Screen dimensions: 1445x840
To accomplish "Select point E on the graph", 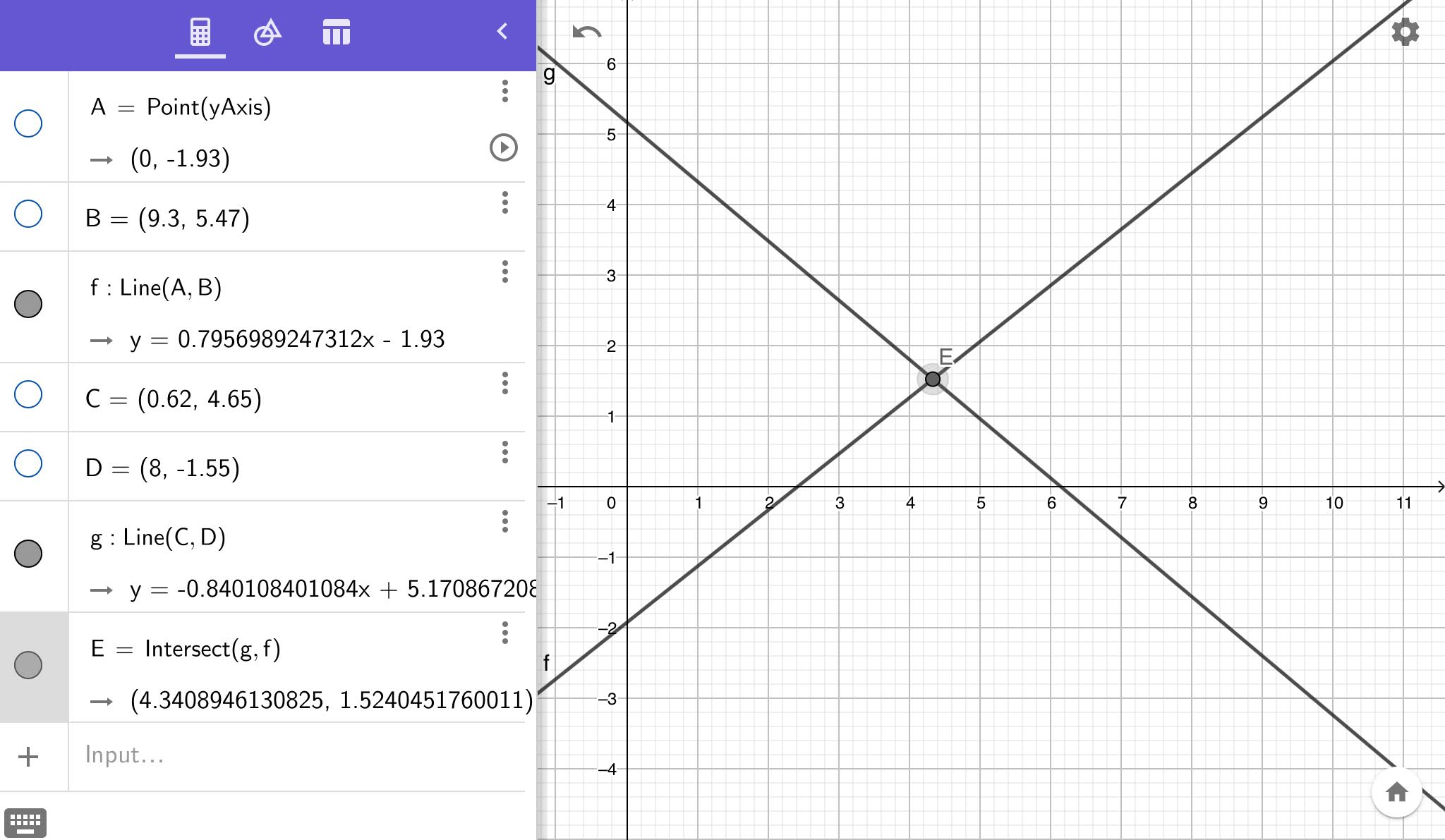I will (x=933, y=379).
